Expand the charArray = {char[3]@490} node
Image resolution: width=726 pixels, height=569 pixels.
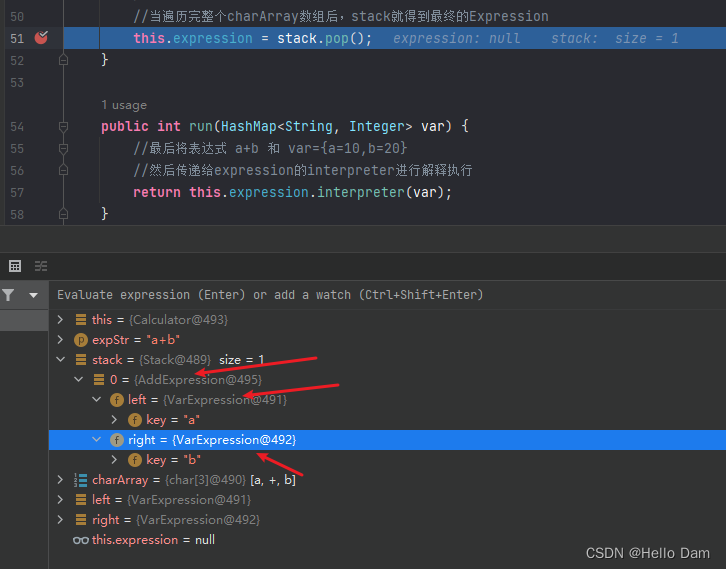[x=60, y=480]
